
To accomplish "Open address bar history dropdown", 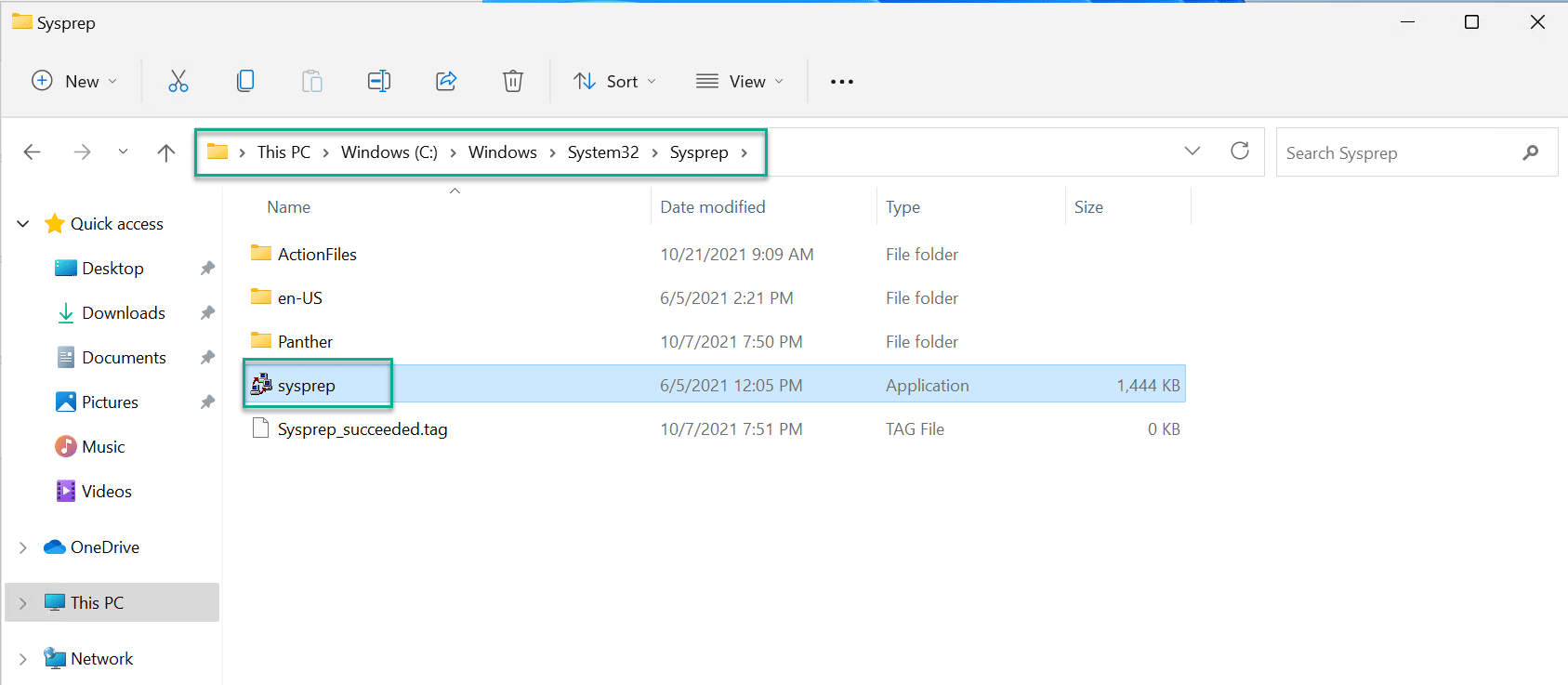I will point(1192,151).
